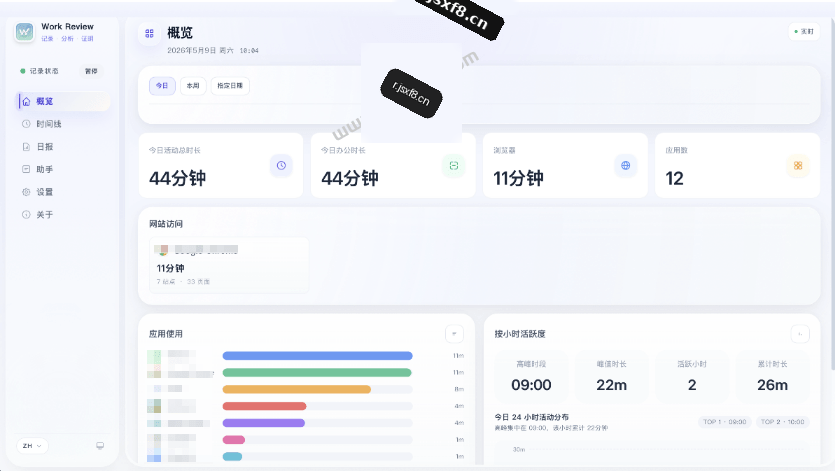Click the peak time 09:00 tile
835x471 pixels.
point(531,377)
